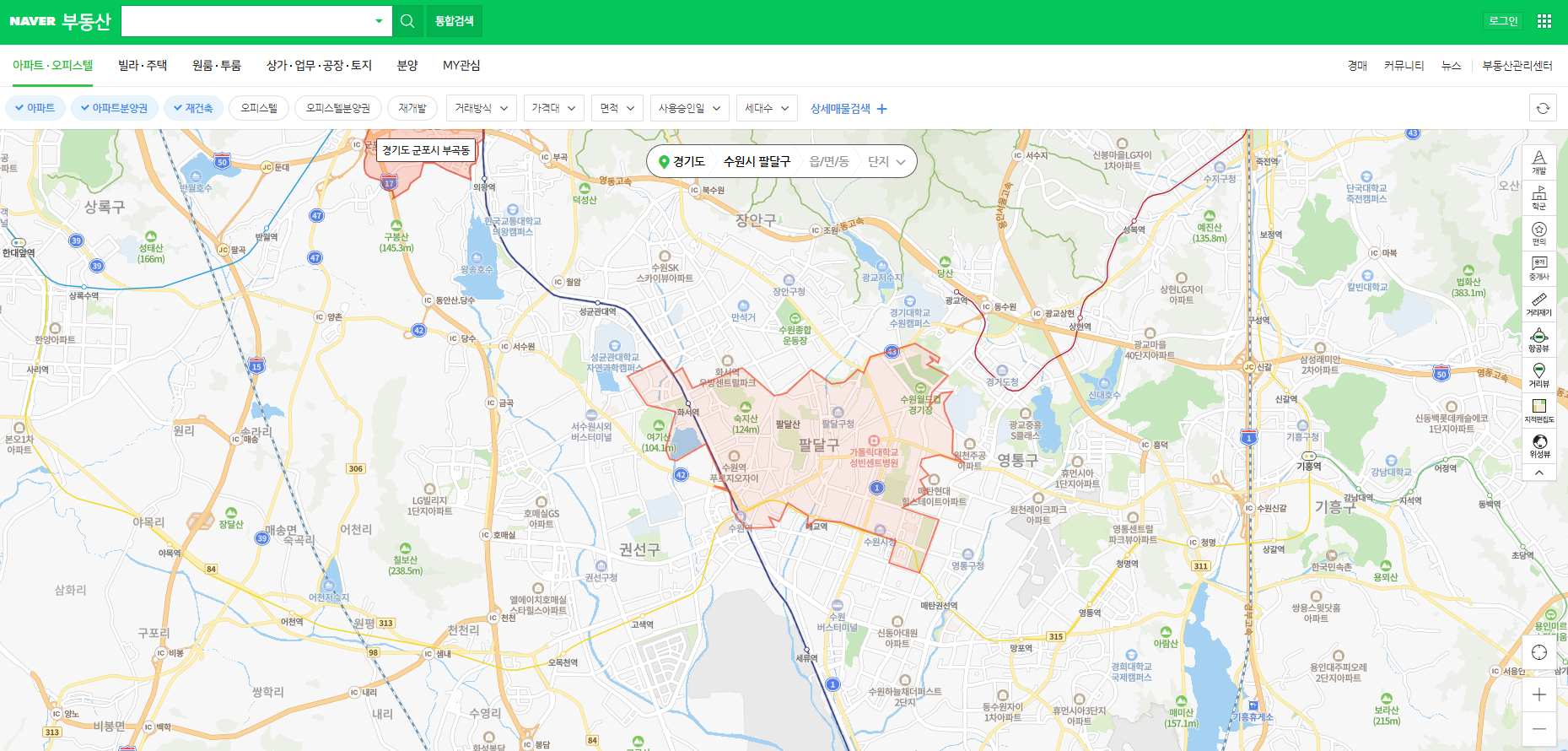
Task: Toggle the 아파트분양권 filter chip
Action: click(115, 108)
